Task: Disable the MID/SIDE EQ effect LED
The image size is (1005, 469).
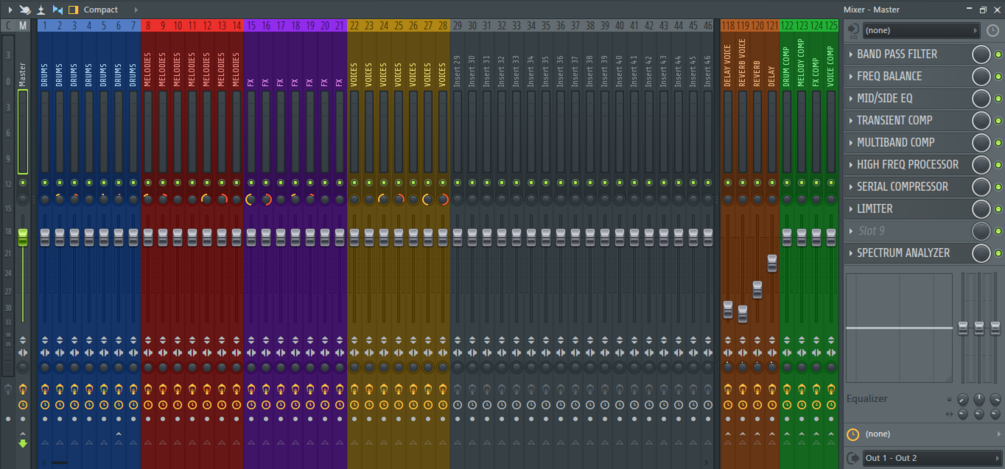Action: pyautogui.click(x=998, y=99)
